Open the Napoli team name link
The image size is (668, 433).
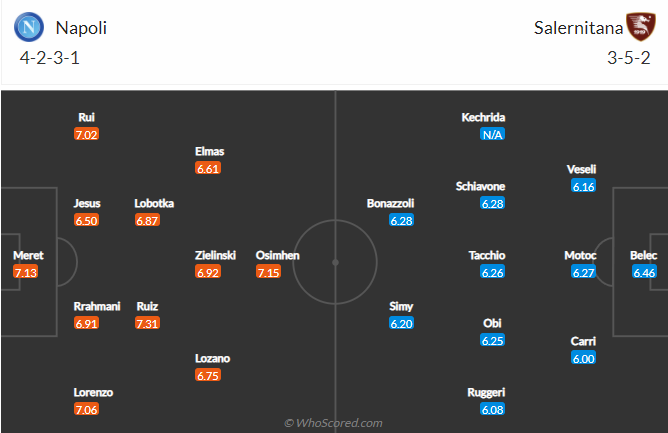pyautogui.click(x=81, y=28)
